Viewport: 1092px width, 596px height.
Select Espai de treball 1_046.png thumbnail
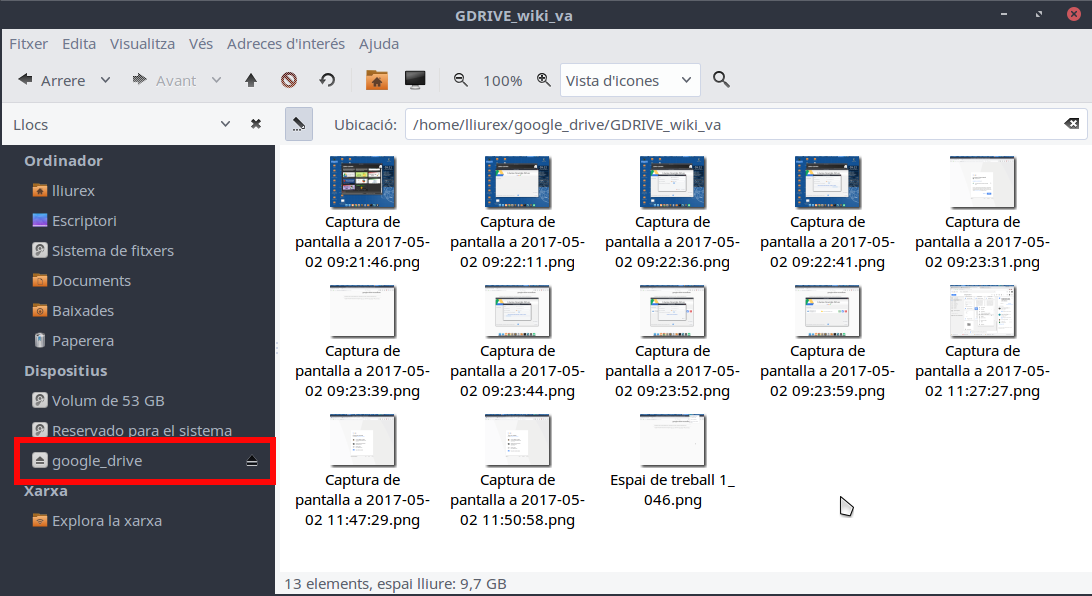click(x=672, y=440)
